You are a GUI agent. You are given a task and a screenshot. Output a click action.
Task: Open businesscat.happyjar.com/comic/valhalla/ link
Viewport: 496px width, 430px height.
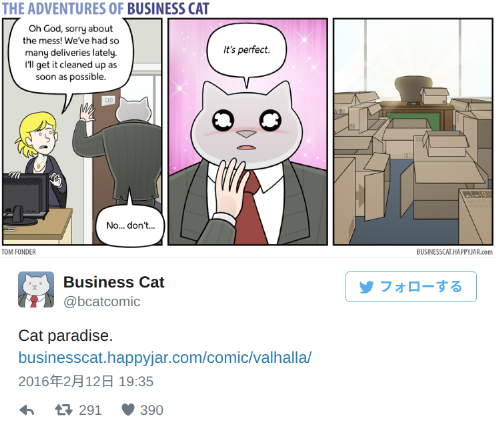tap(165, 358)
